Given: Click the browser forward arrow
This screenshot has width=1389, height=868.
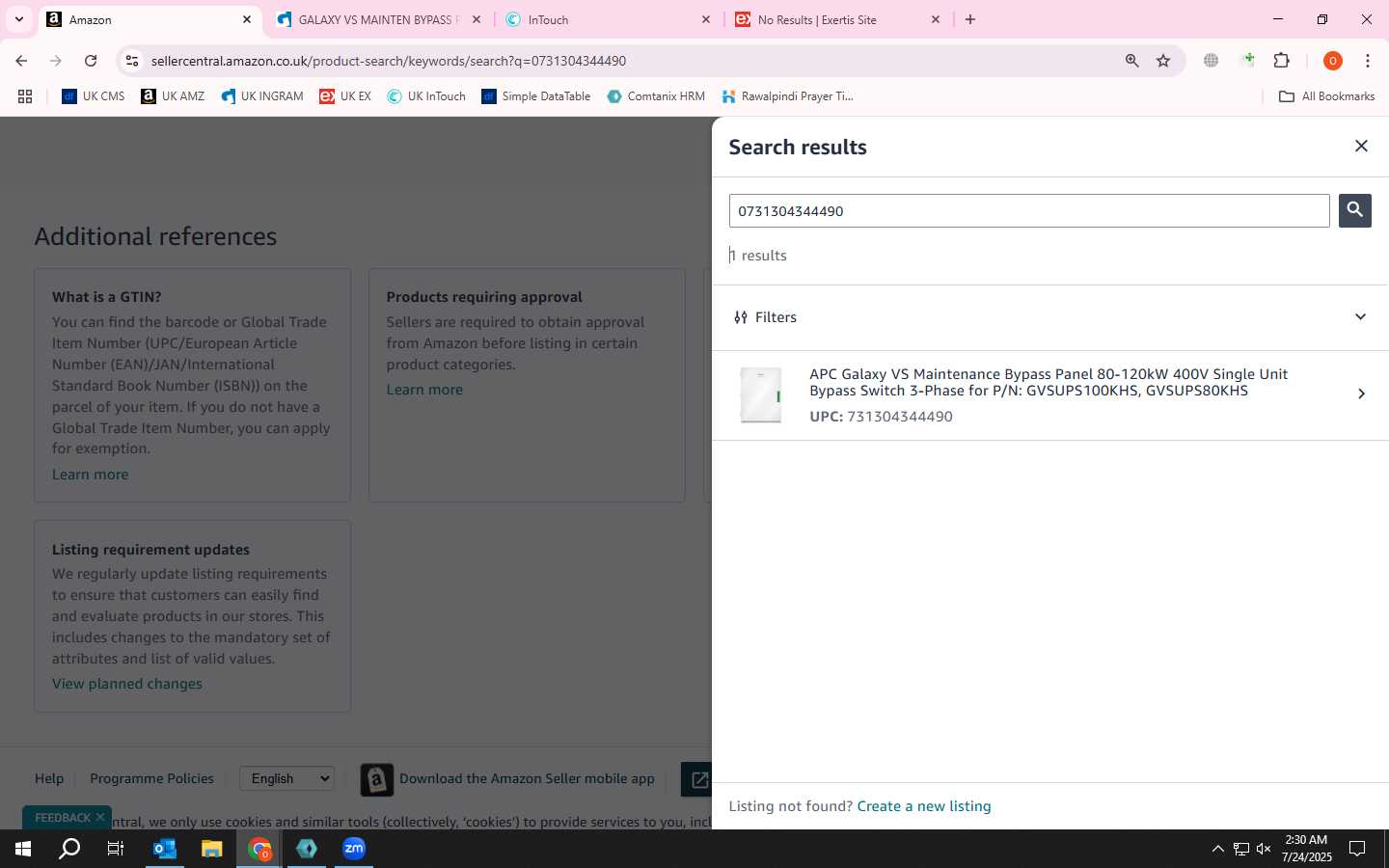Looking at the screenshot, I should click(x=56, y=61).
